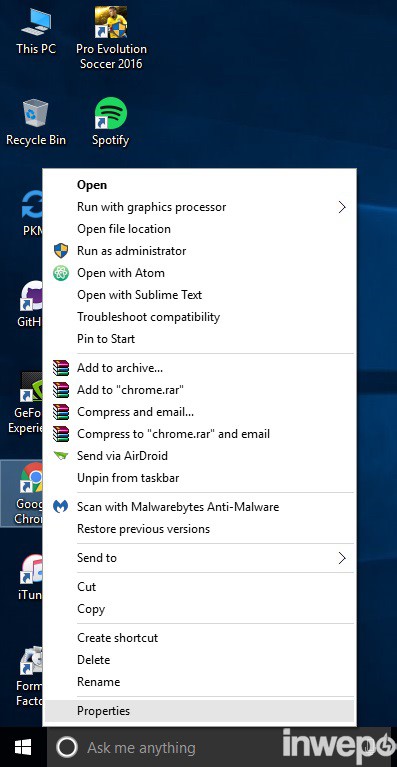Select Pro Evolution Soccer 2016 shortcut

pos(111,38)
